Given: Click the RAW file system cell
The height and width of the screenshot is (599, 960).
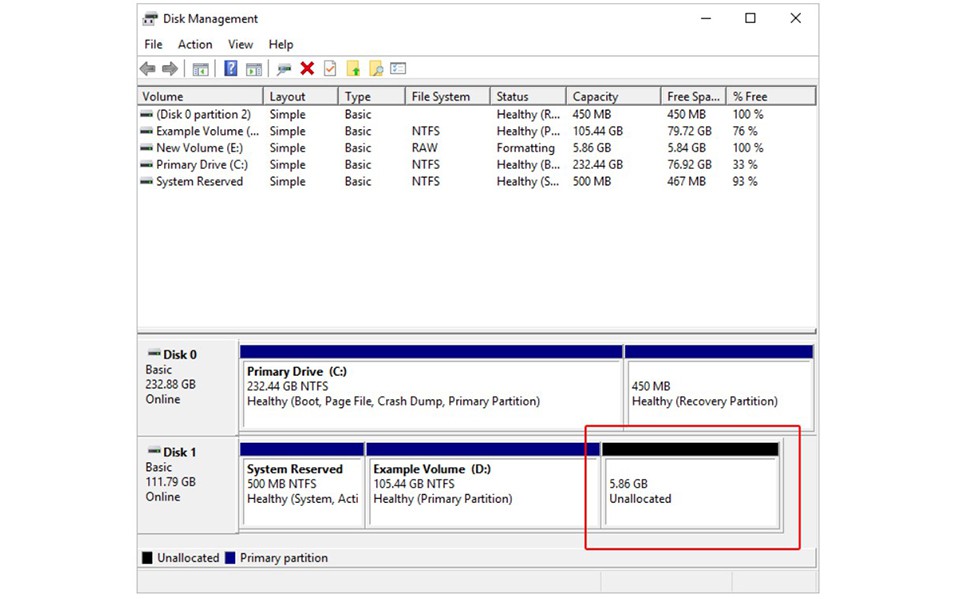Looking at the screenshot, I should click(424, 148).
